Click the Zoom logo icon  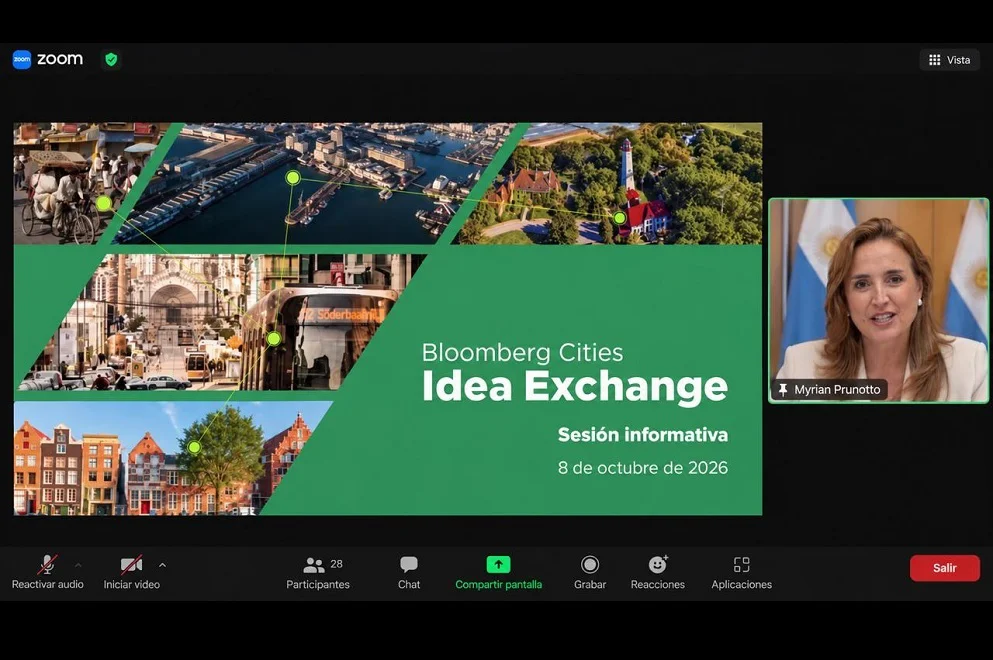[22, 60]
